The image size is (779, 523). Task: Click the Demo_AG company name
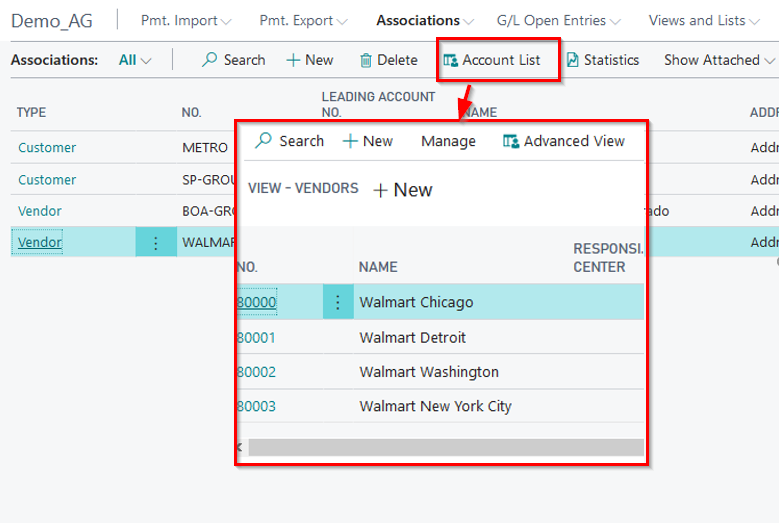(x=52, y=21)
